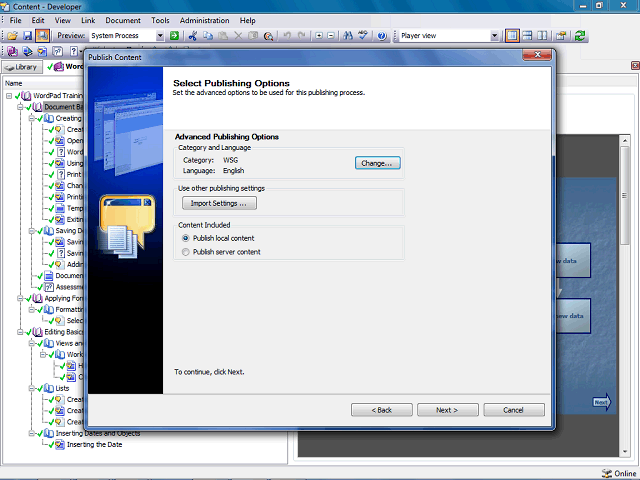Click the Cancel button in Publish Content
640x480 pixels.
[513, 410]
